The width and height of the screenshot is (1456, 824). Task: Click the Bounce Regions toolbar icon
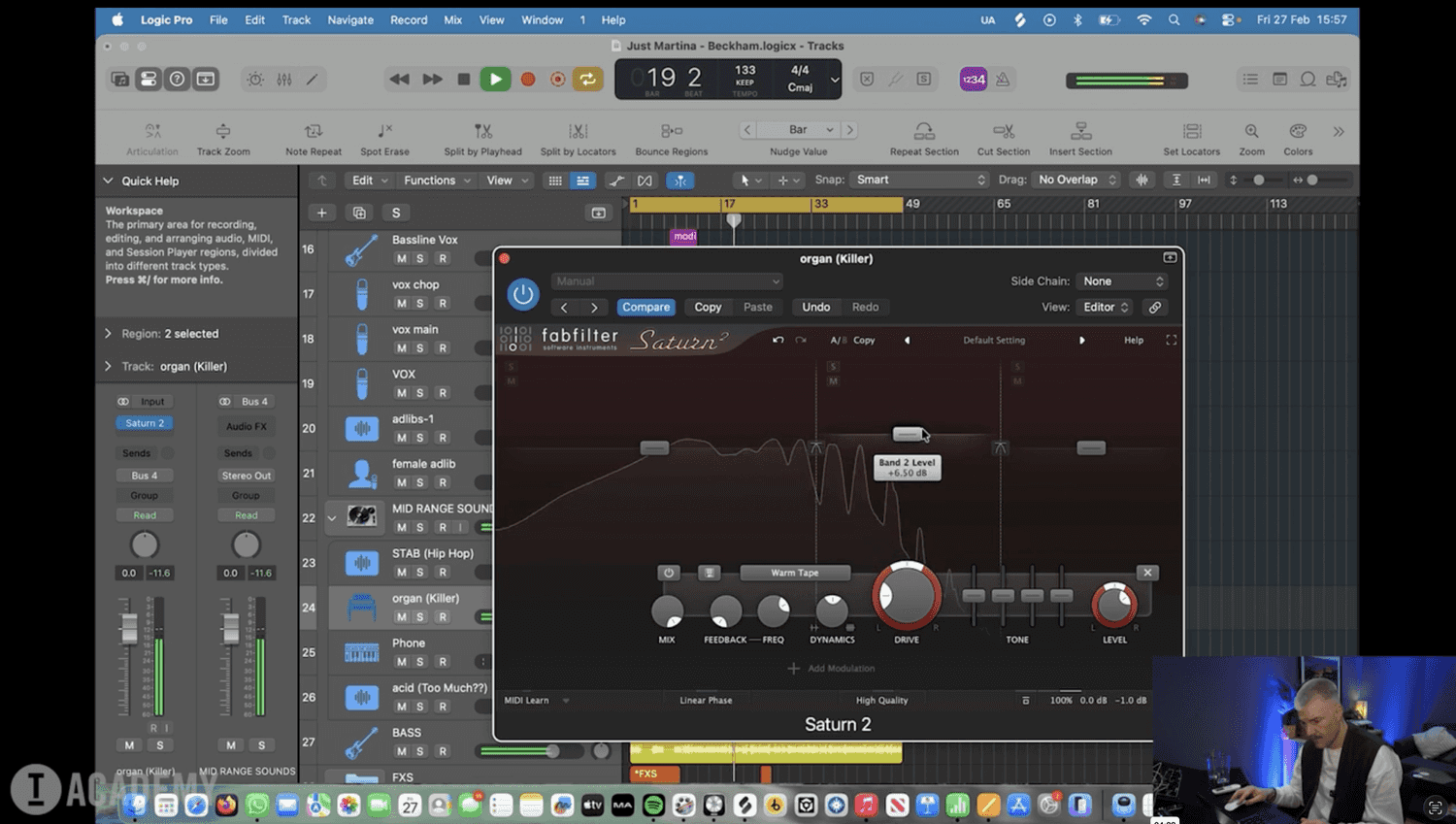point(671,131)
